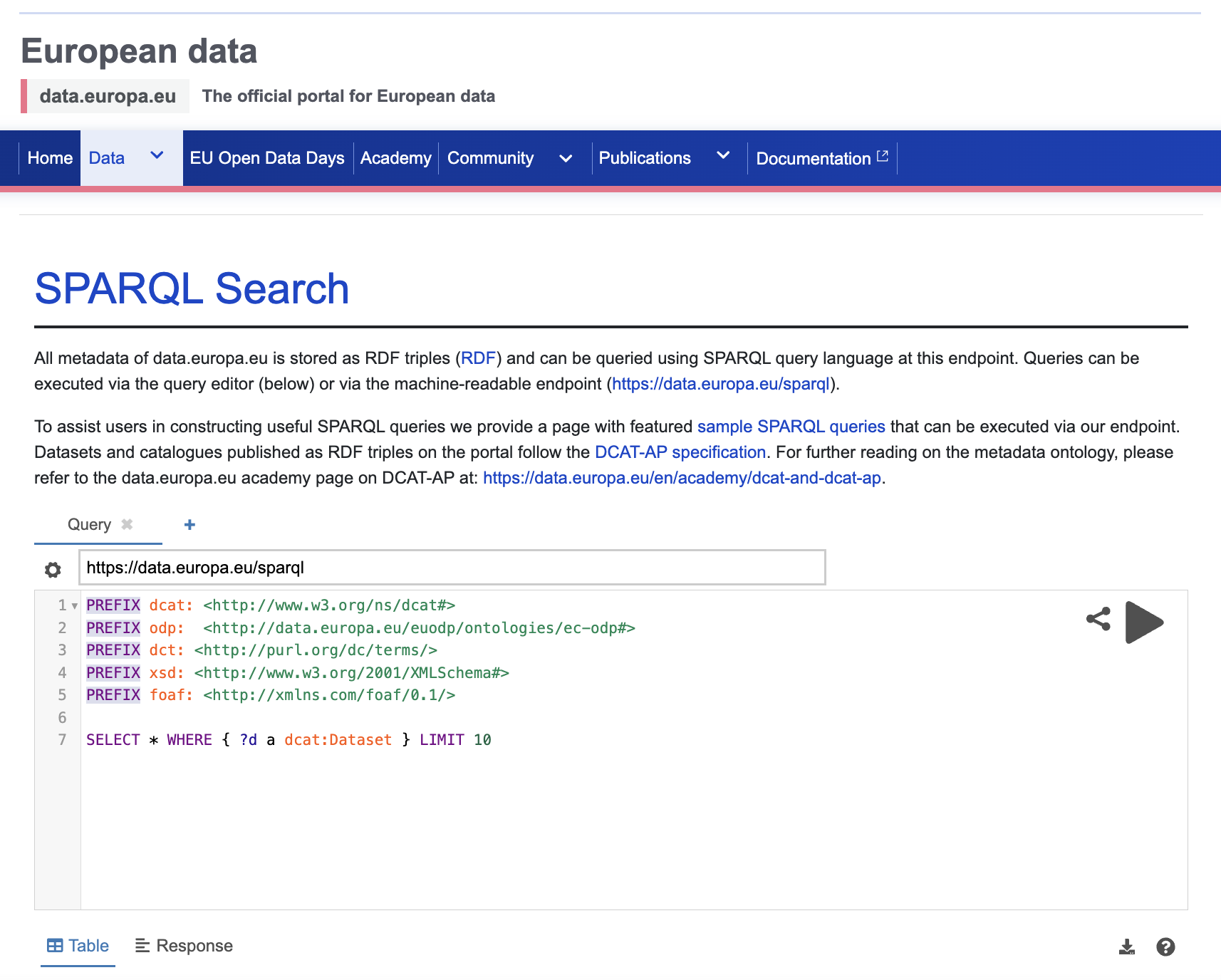
Task: Collapse line 1 using the code fold arrow
Action: pos(74,605)
